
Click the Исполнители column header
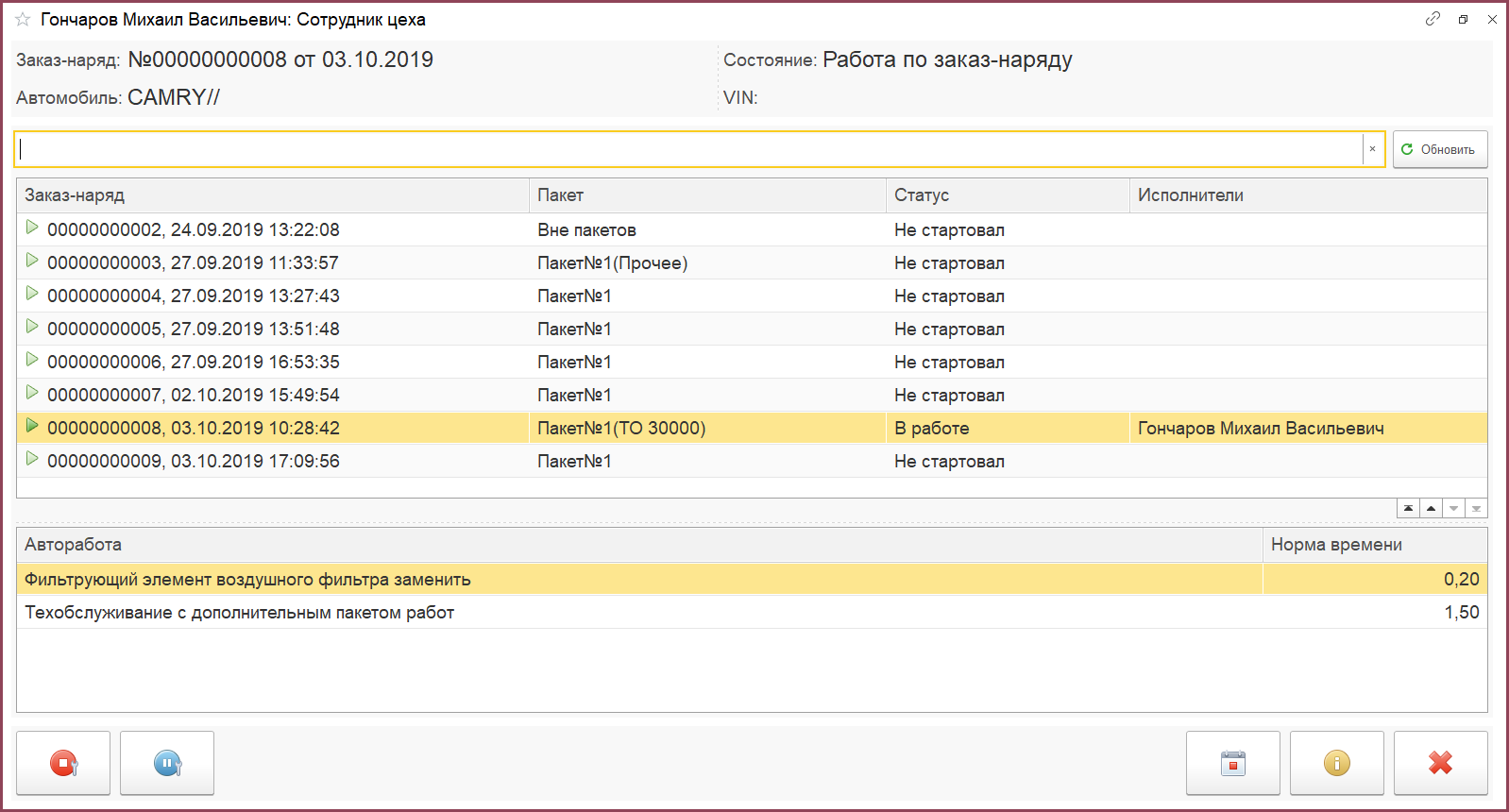[x=1309, y=195]
